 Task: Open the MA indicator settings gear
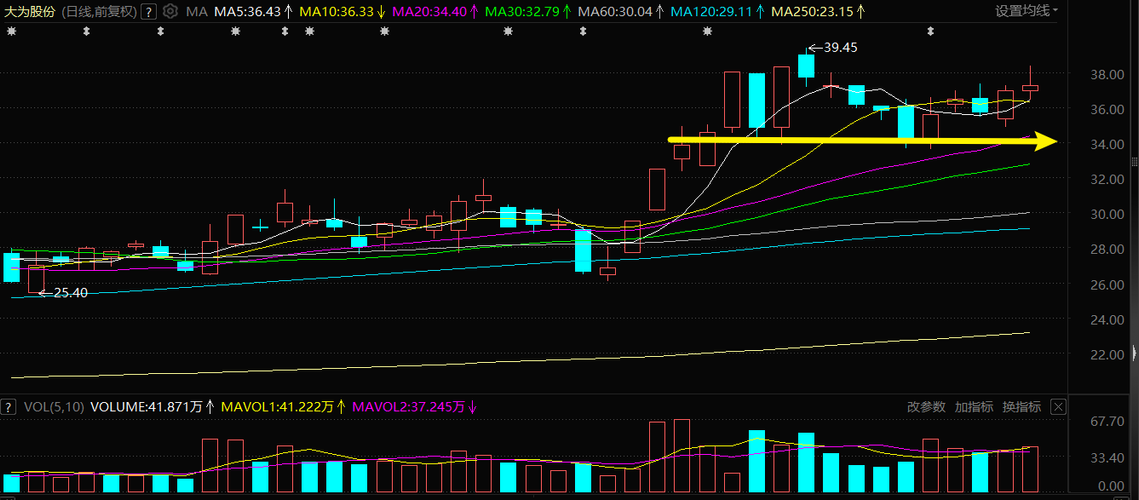click(170, 11)
